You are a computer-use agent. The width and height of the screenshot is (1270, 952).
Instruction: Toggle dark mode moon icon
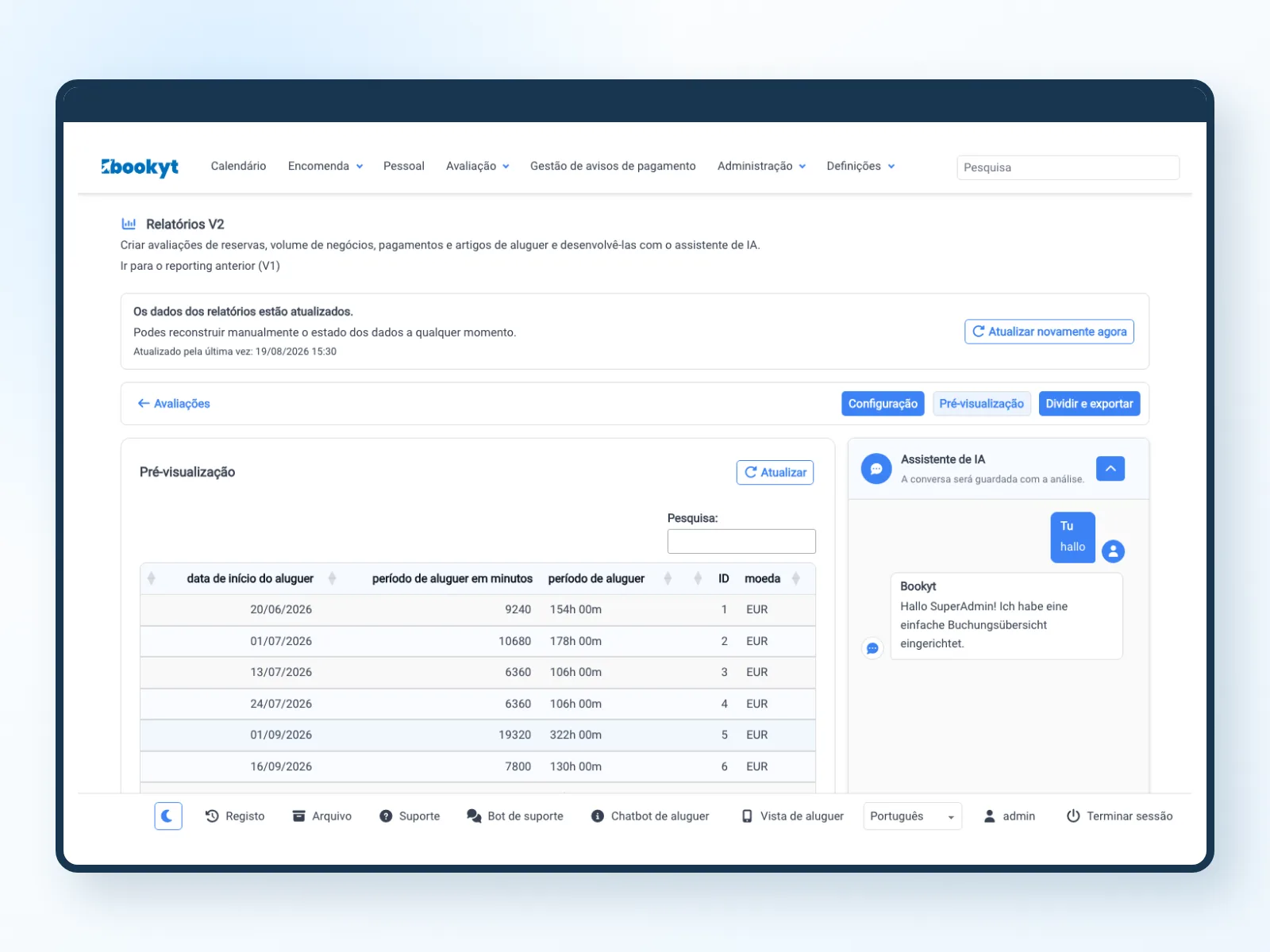point(168,816)
